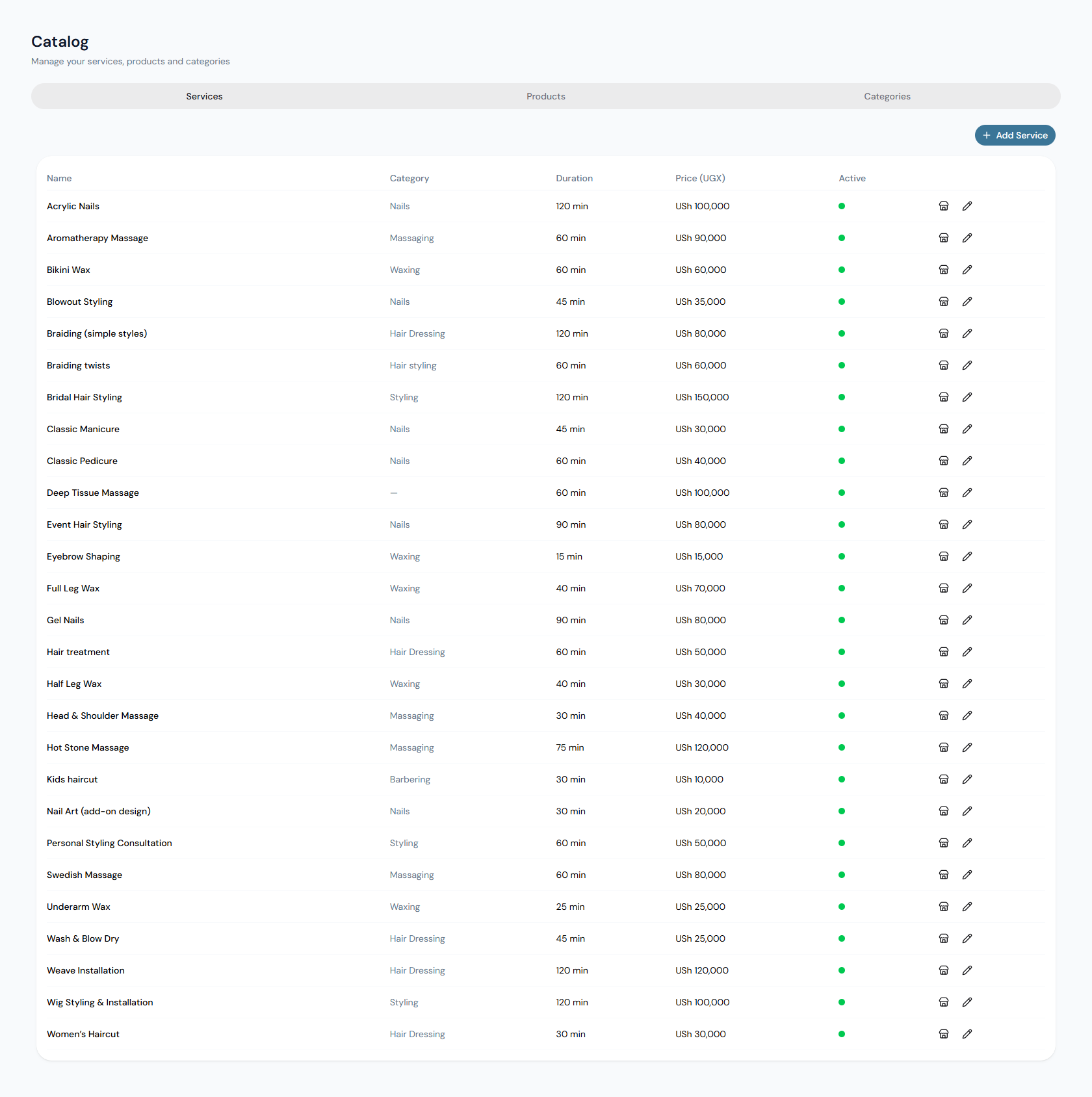Edit the Bridal Hair Styling service
1092x1097 pixels.
[x=967, y=397]
